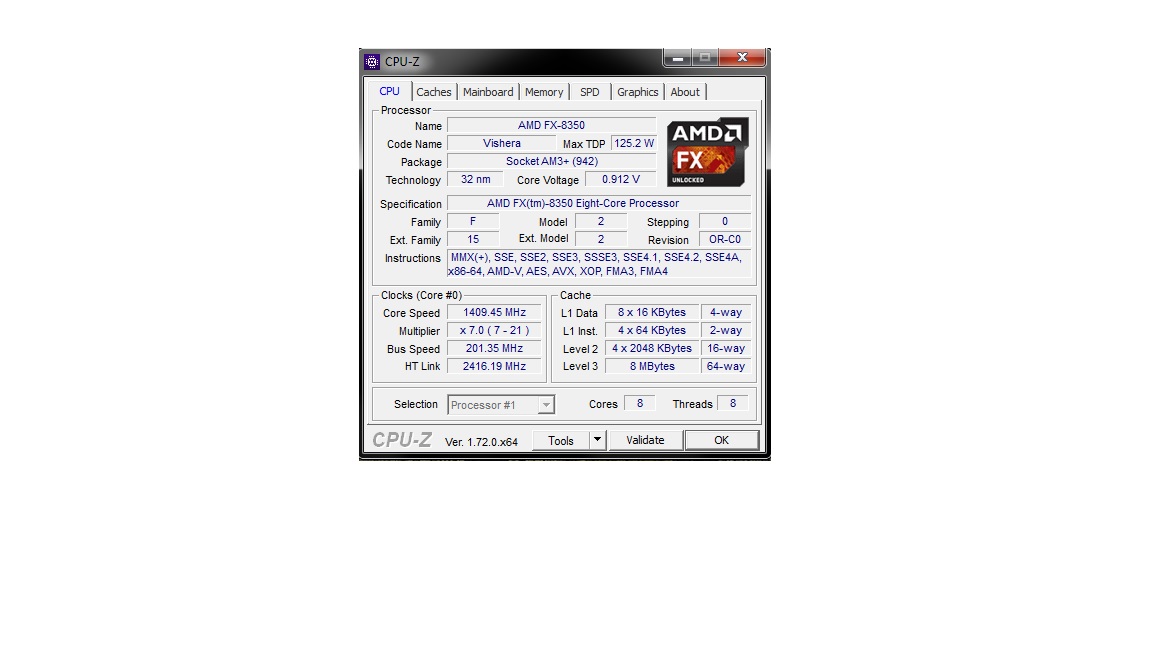Click the technology value 32 nm
The height and width of the screenshot is (648, 1152).
pyautogui.click(x=475, y=179)
